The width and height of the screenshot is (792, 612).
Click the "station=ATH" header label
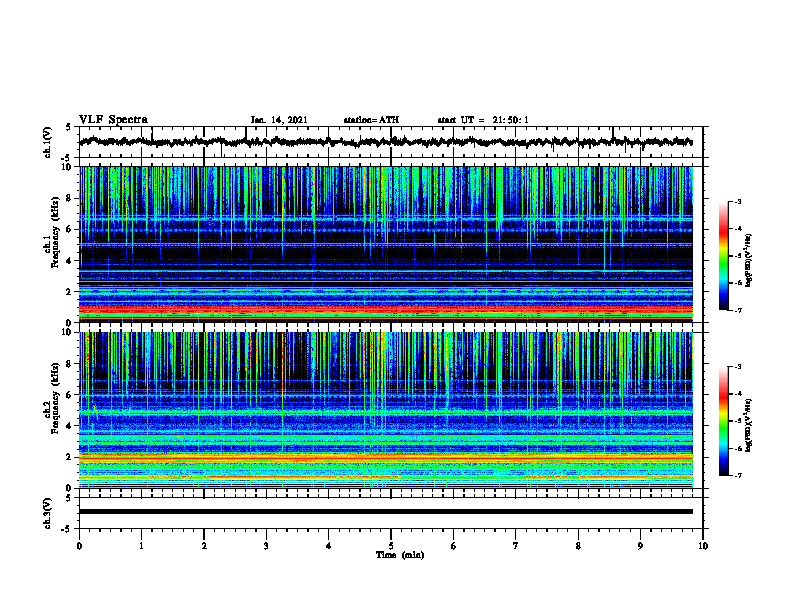point(371,120)
